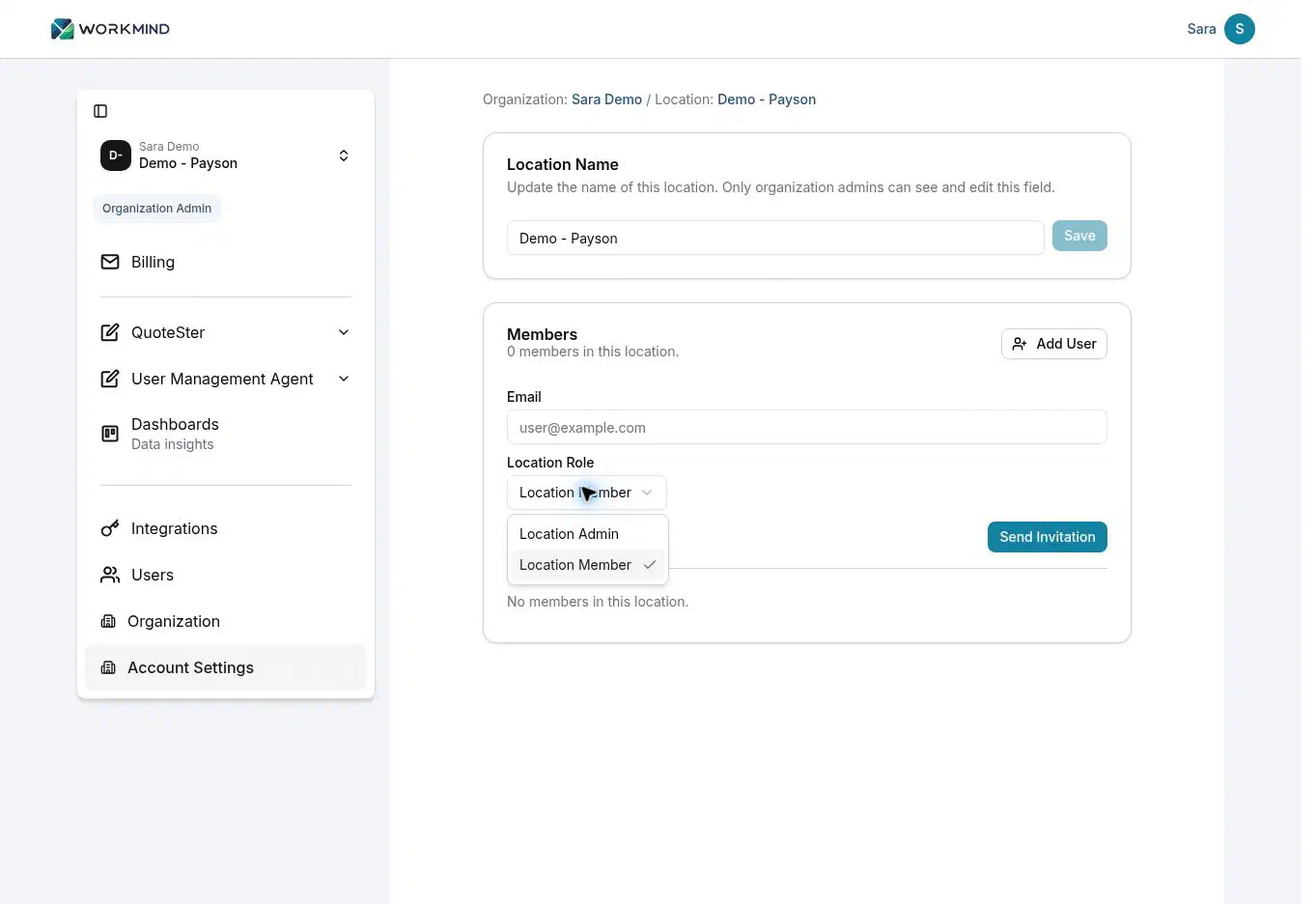Viewport: 1316px width, 904px height.
Task: Click the Members section heading
Action: click(x=543, y=334)
